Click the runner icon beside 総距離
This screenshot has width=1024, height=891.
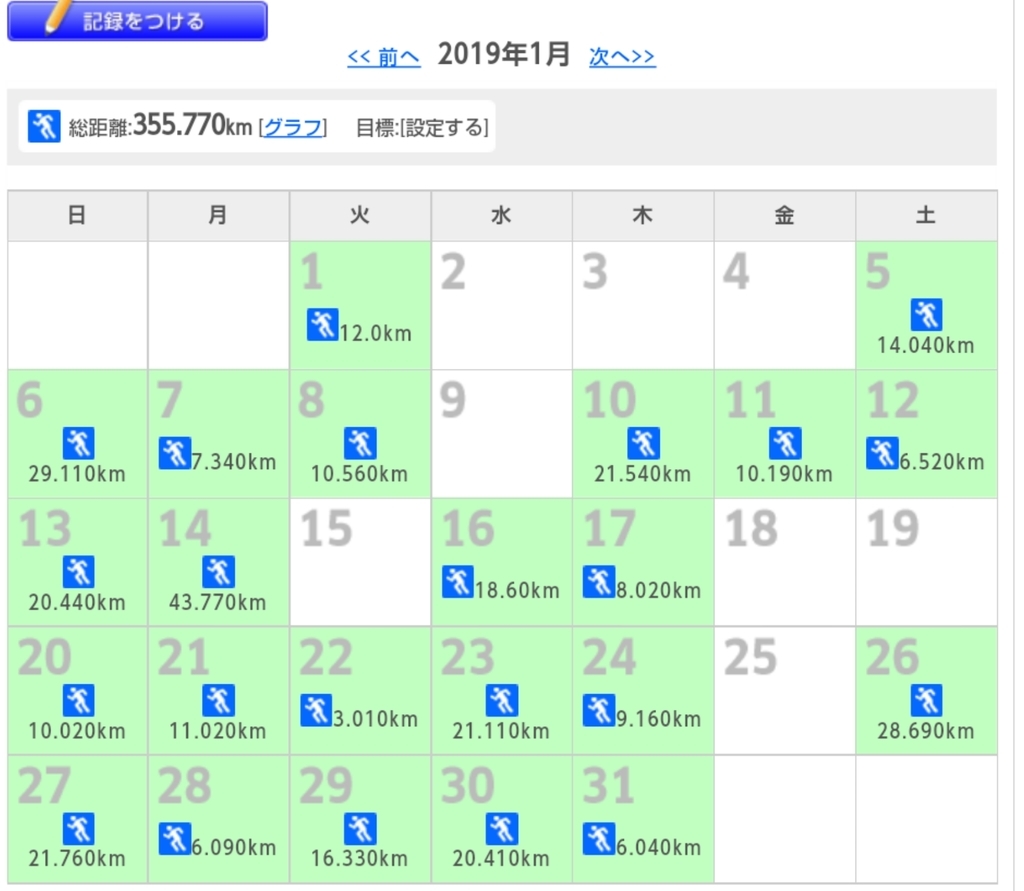coord(44,125)
